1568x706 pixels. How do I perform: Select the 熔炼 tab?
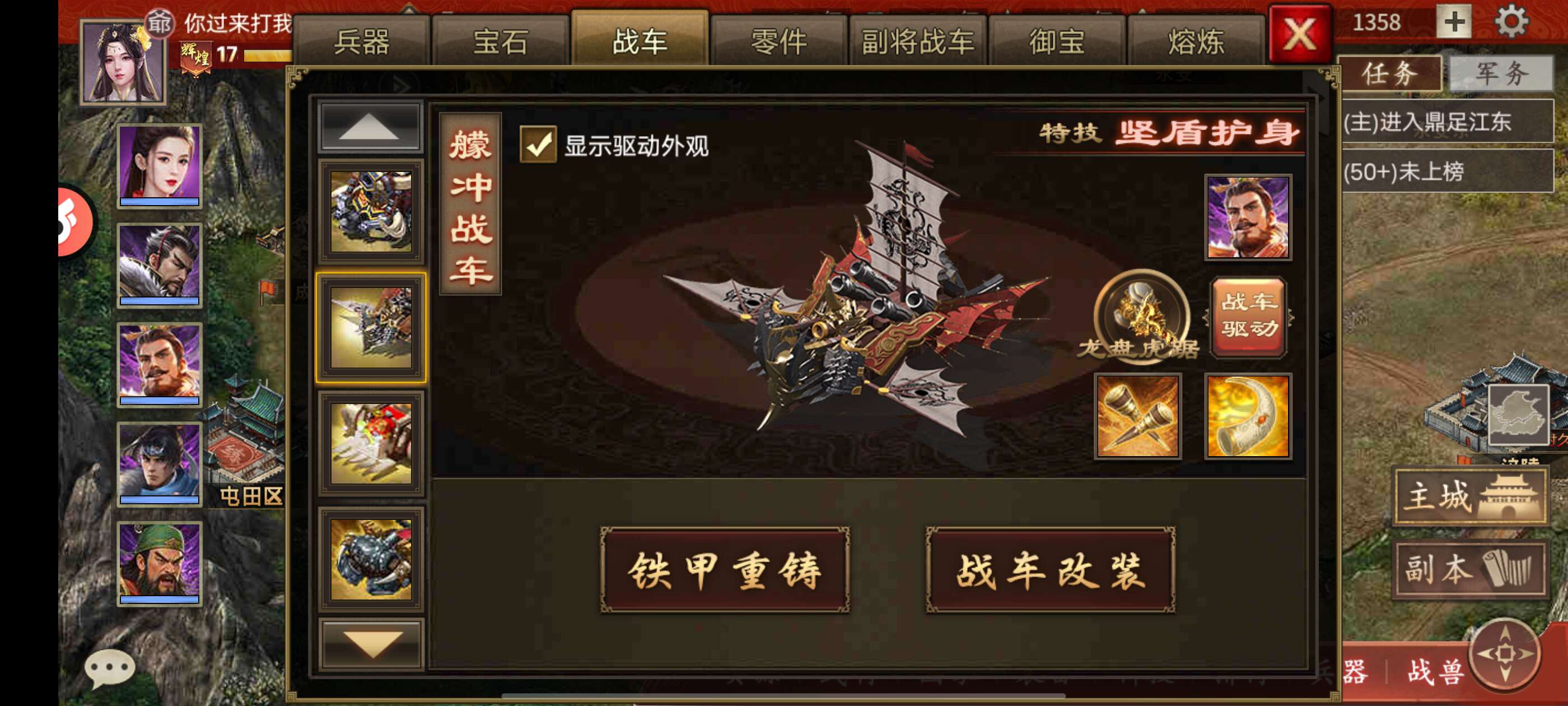pos(1195,41)
